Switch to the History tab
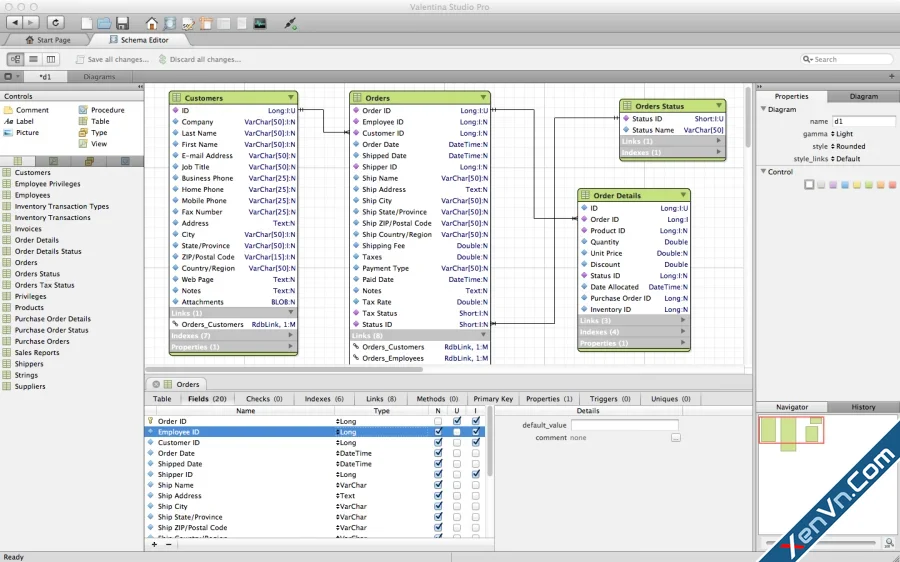The image size is (900, 562). (x=863, y=407)
